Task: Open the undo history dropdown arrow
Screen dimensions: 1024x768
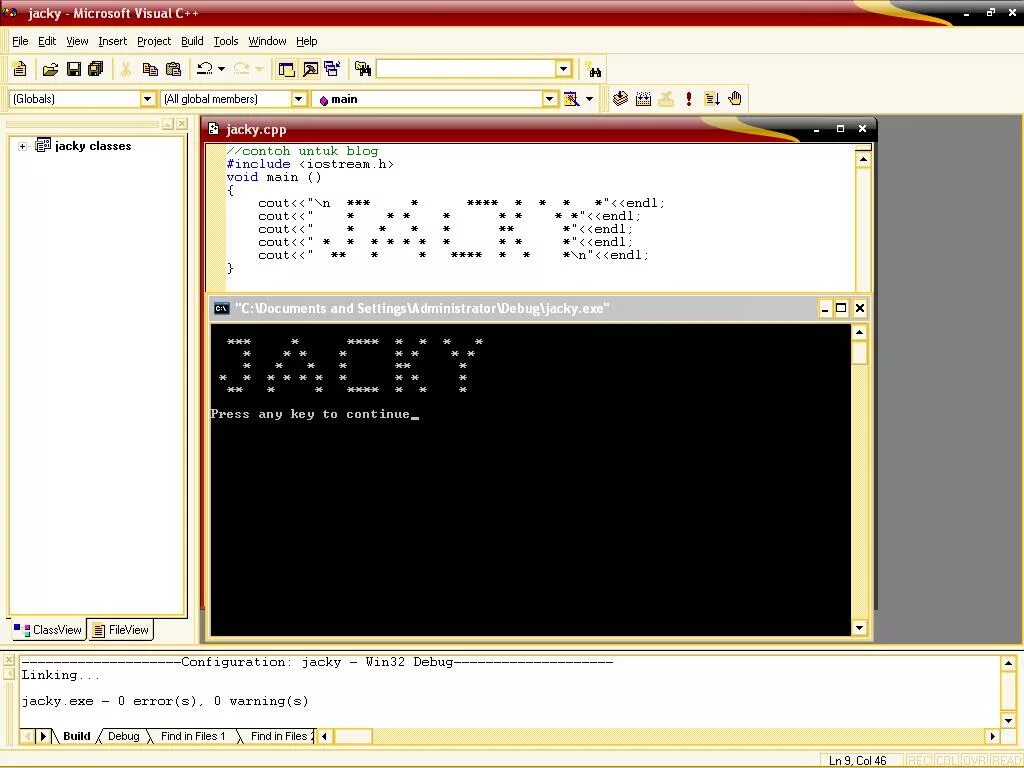Action: point(222,69)
